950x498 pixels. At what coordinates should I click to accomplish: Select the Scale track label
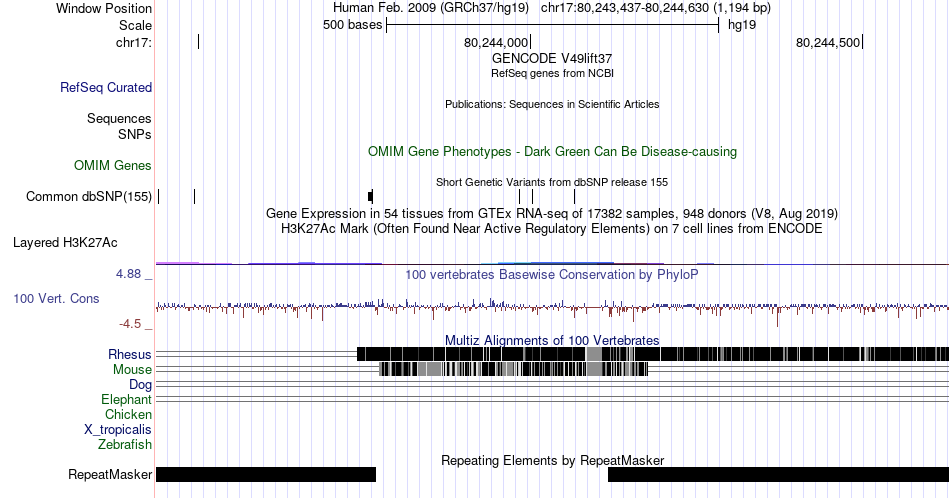tap(135, 25)
